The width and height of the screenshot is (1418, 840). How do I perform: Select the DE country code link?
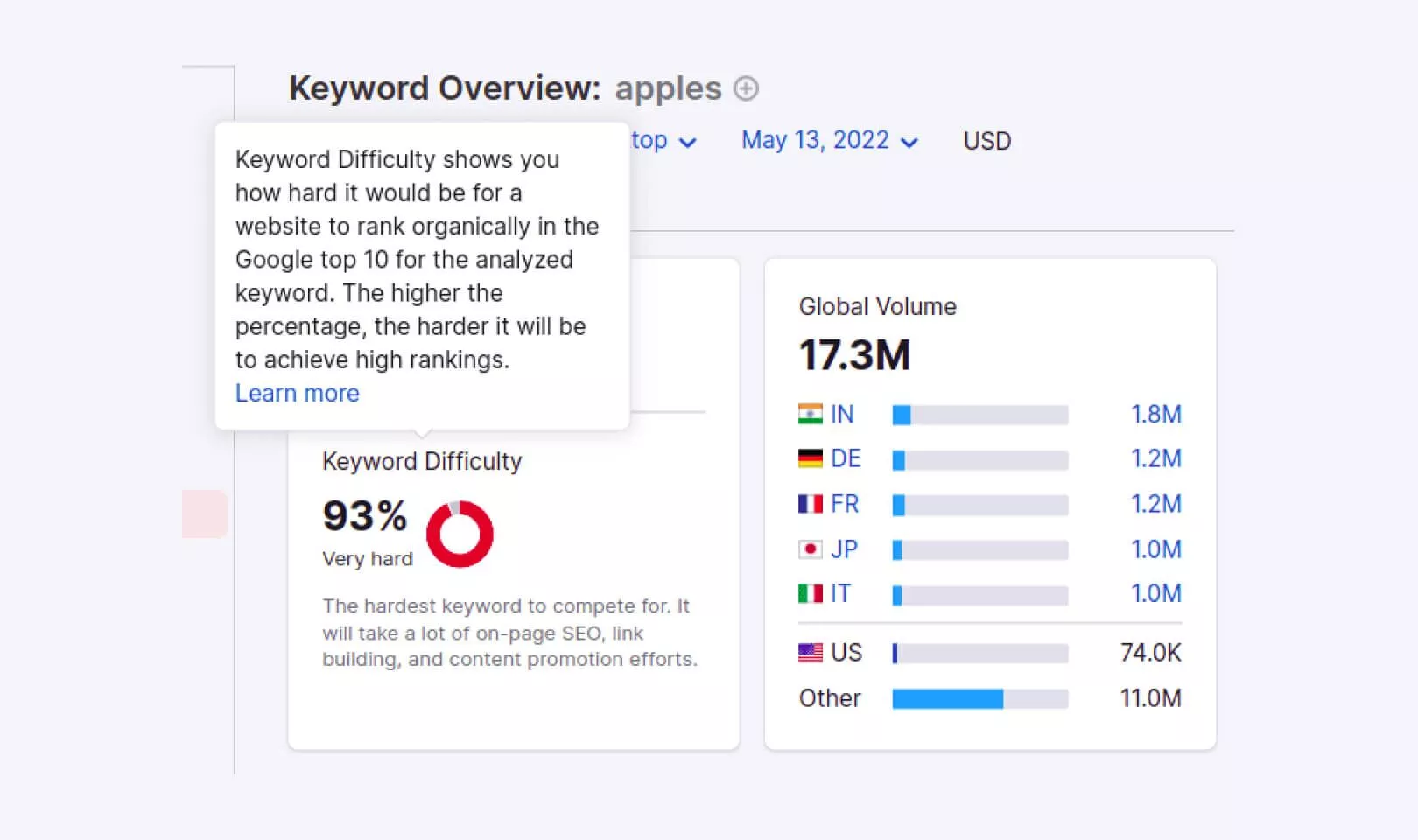click(846, 458)
